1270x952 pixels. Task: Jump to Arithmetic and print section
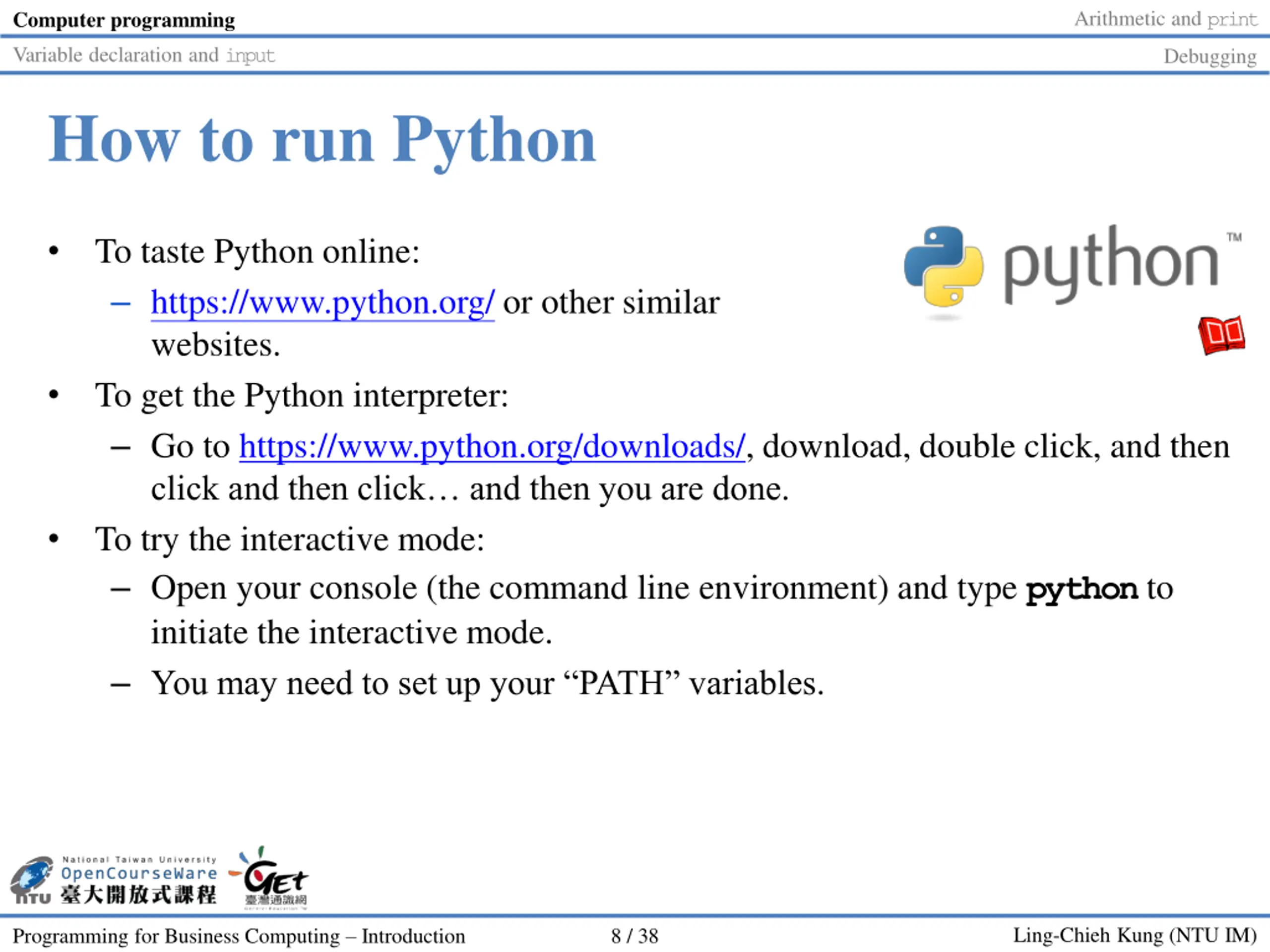[1165, 19]
